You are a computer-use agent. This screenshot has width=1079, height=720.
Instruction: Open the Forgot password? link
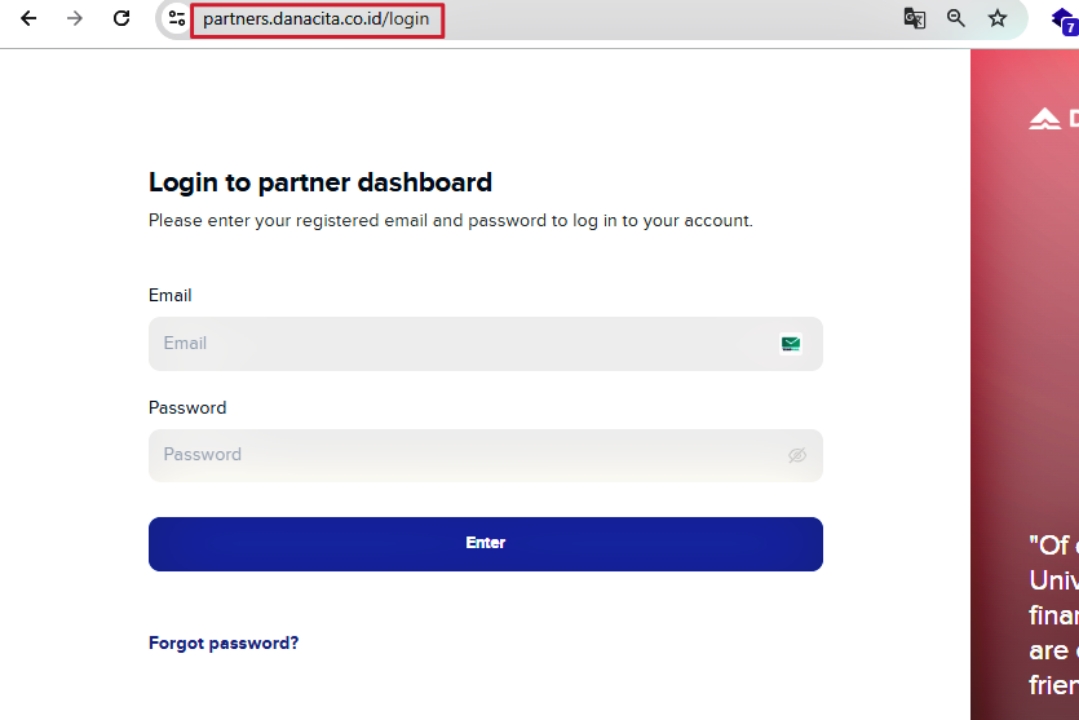point(223,643)
